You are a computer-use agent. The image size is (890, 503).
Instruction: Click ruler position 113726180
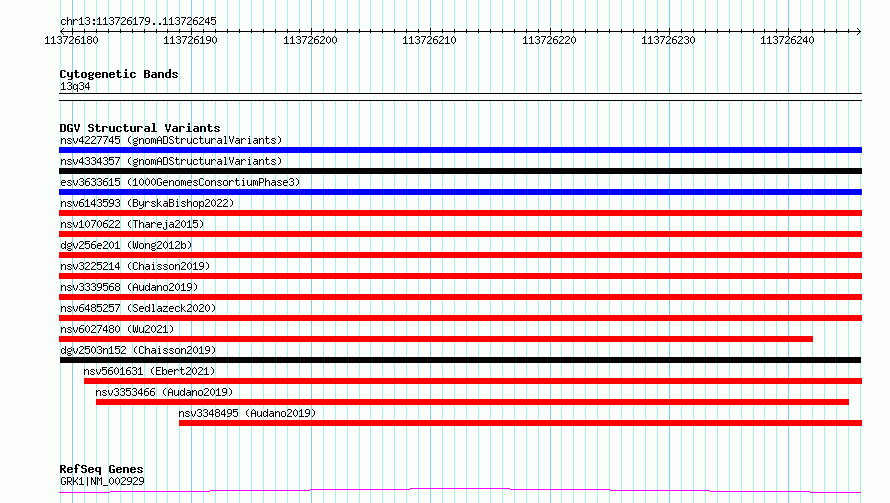coord(71,40)
